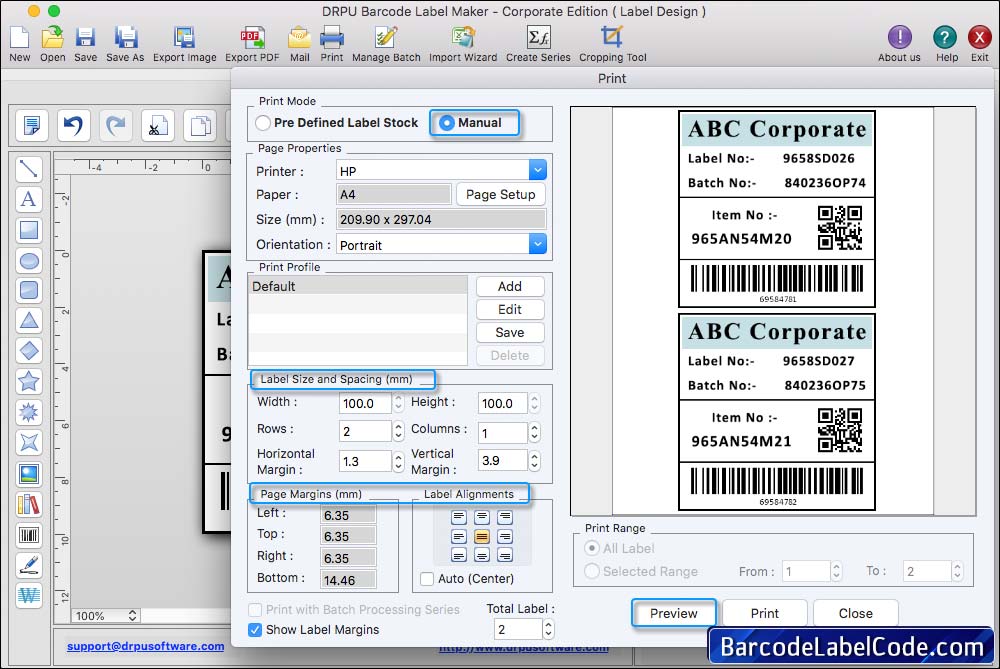The width and height of the screenshot is (1000, 669).
Task: Open the support@drpusoftware.com email link
Action: 145,647
